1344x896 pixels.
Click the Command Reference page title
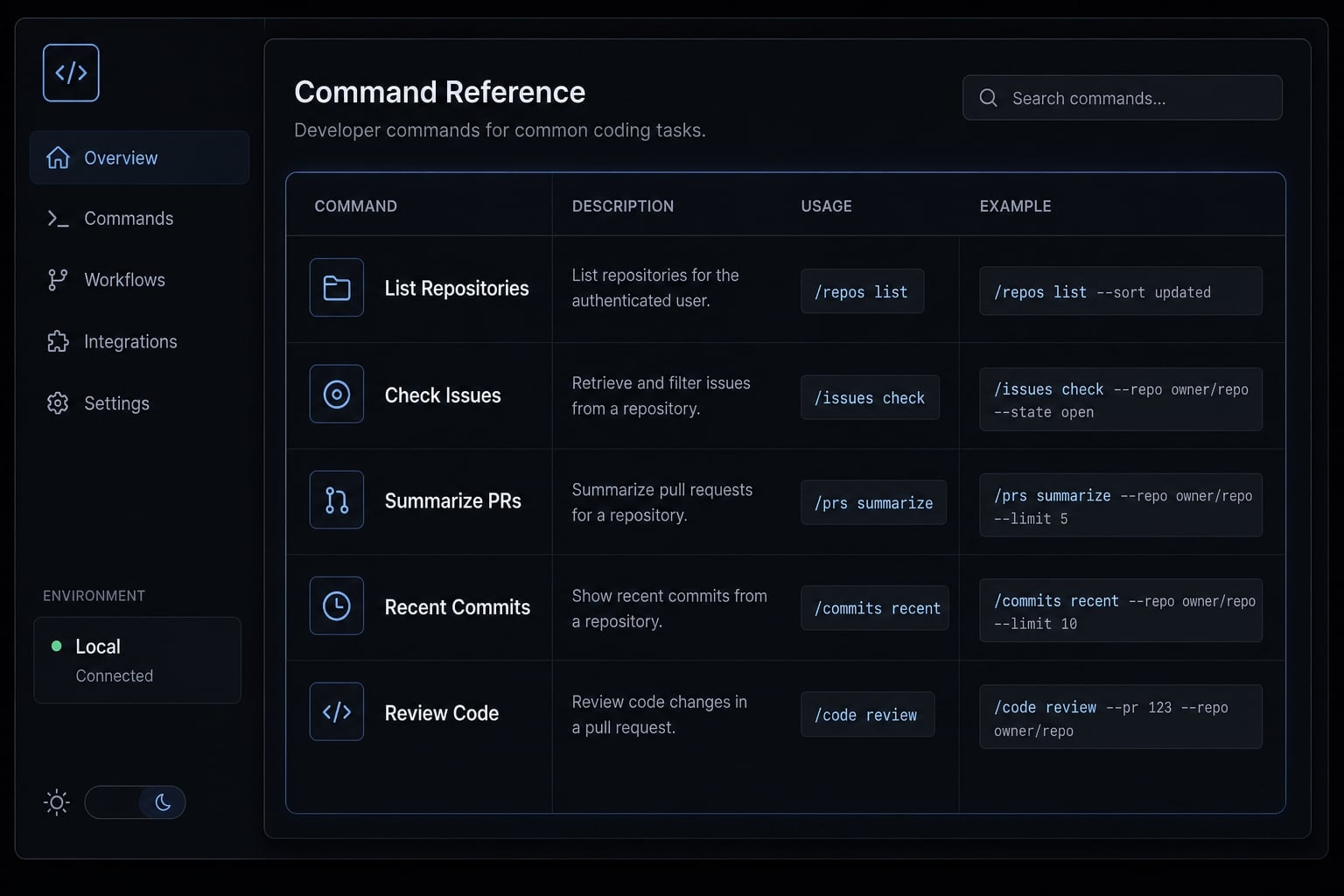(x=439, y=92)
